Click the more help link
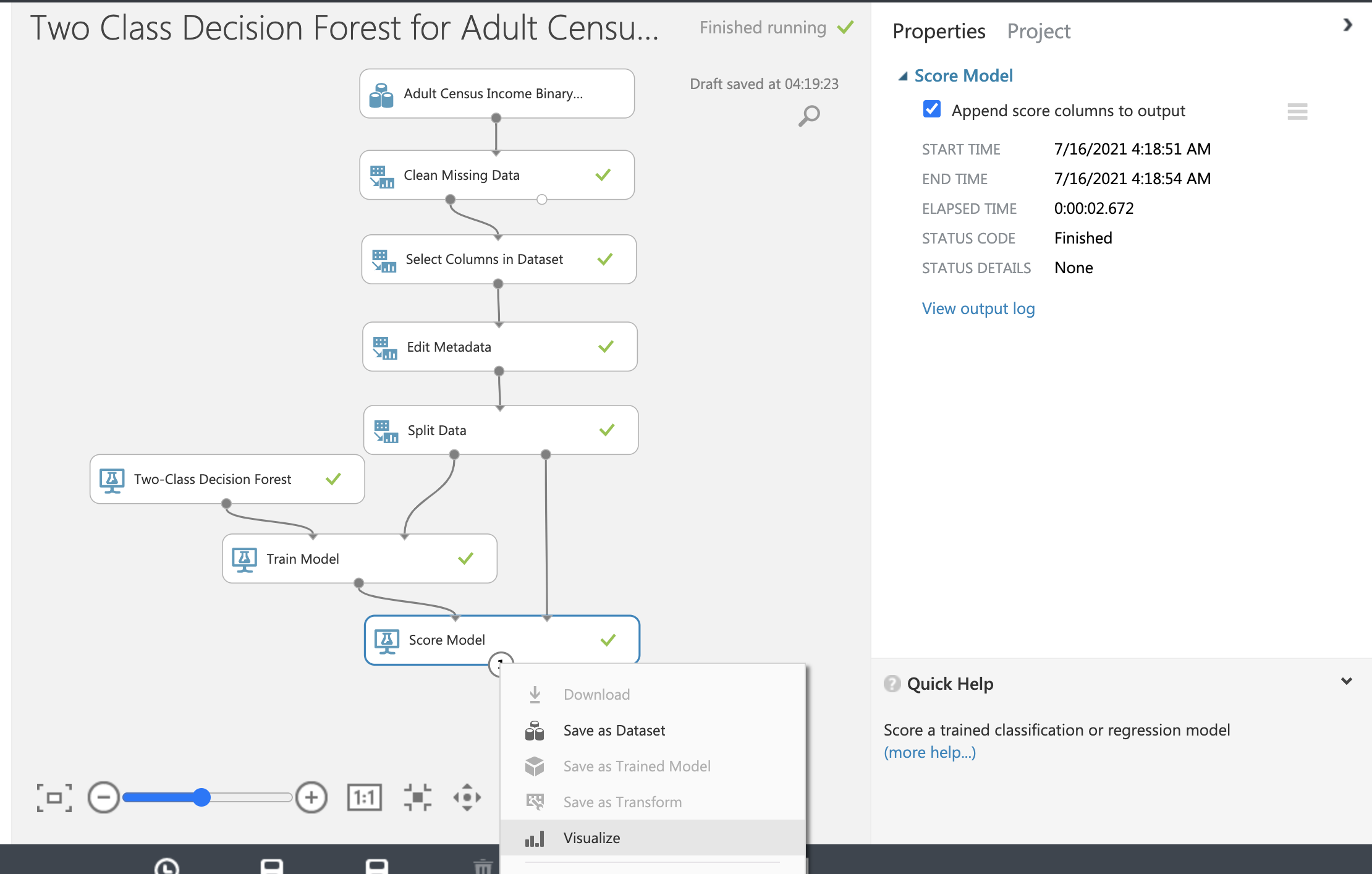 pyautogui.click(x=929, y=752)
